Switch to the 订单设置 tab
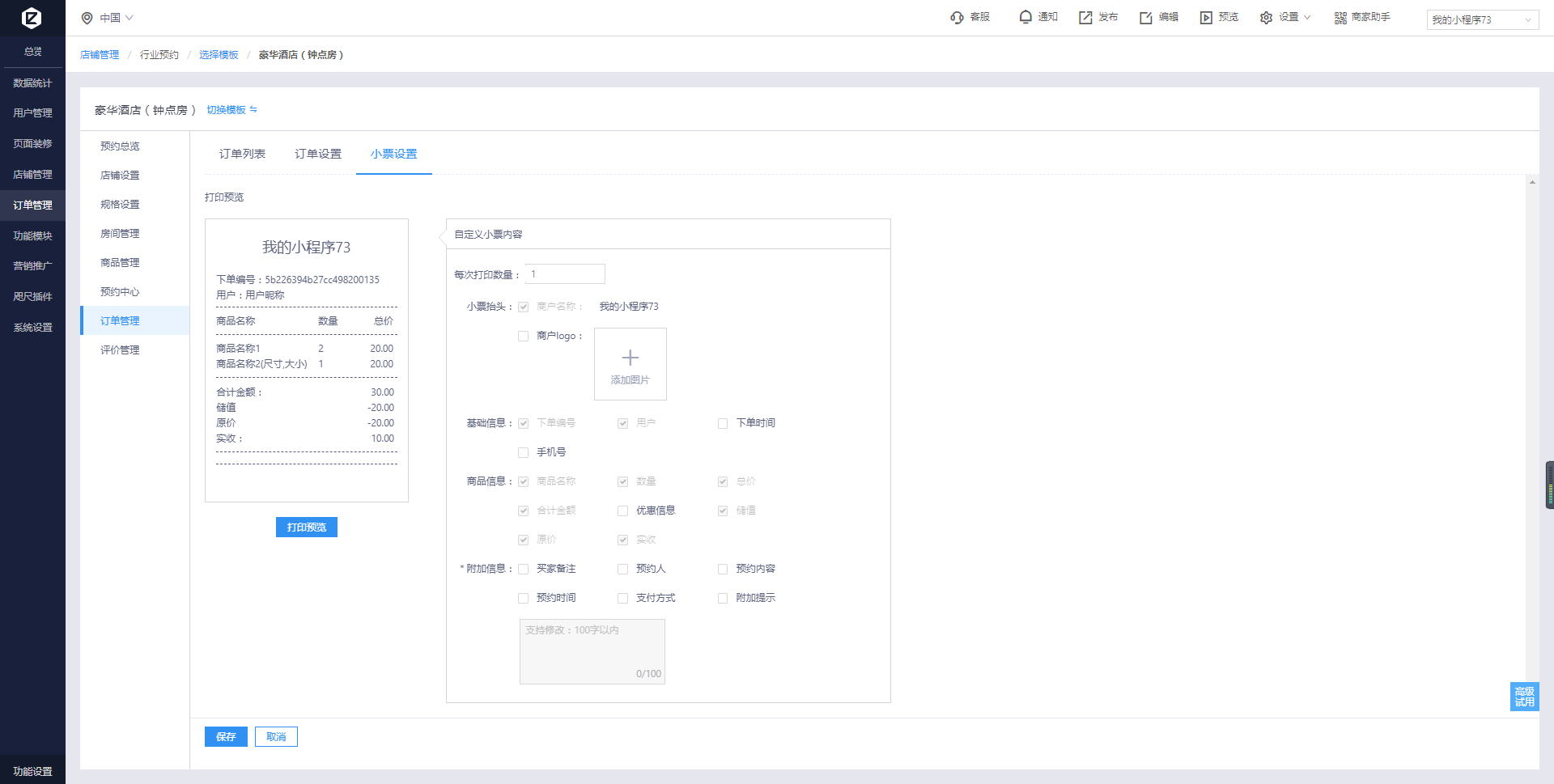Viewport: 1554px width, 784px height. click(x=318, y=154)
